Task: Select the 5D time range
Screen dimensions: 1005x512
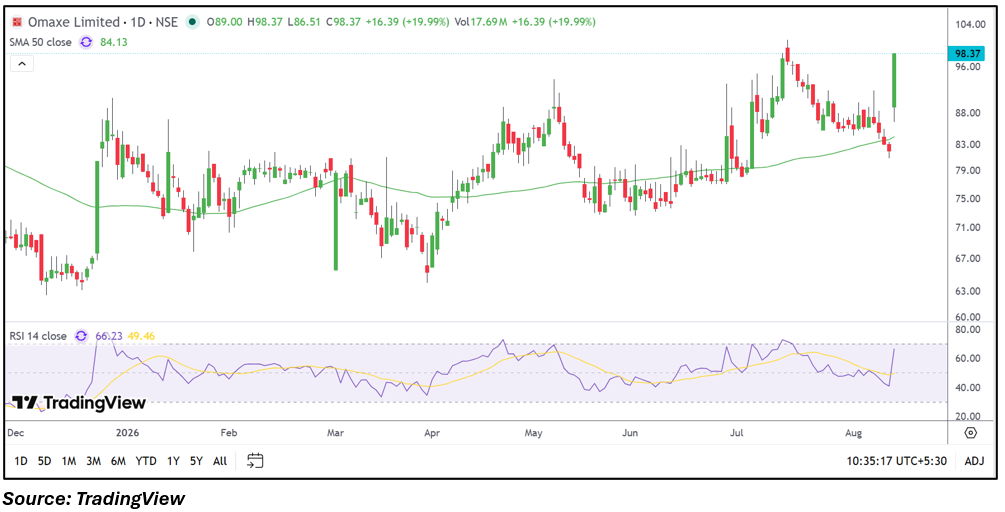Action: tap(44, 461)
